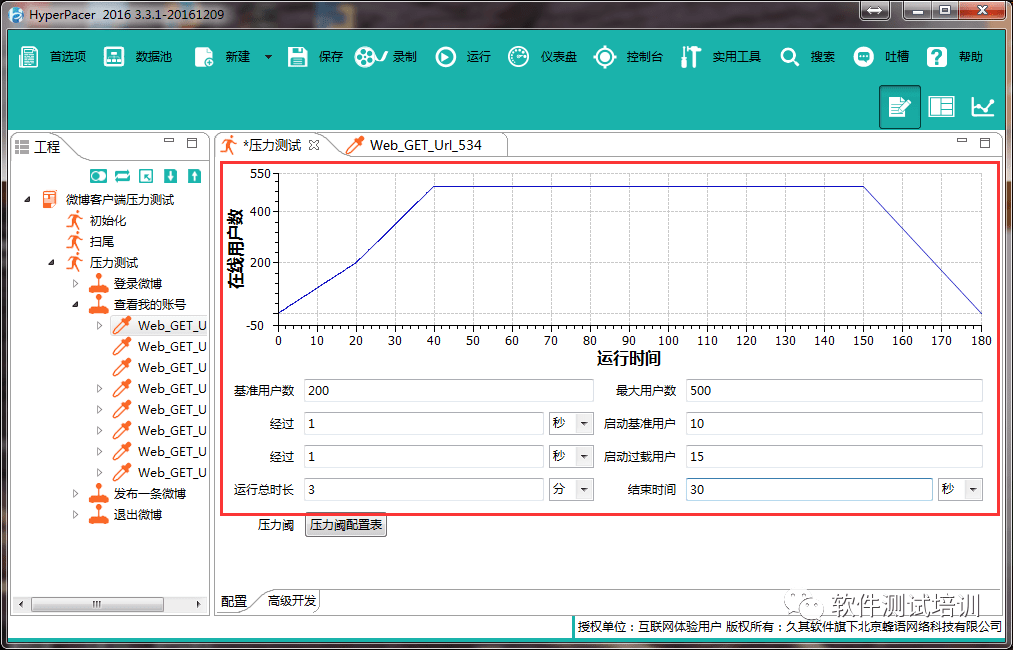The width and height of the screenshot is (1013, 650).
Task: Maximize the 工程 panel view
Action: (192, 143)
